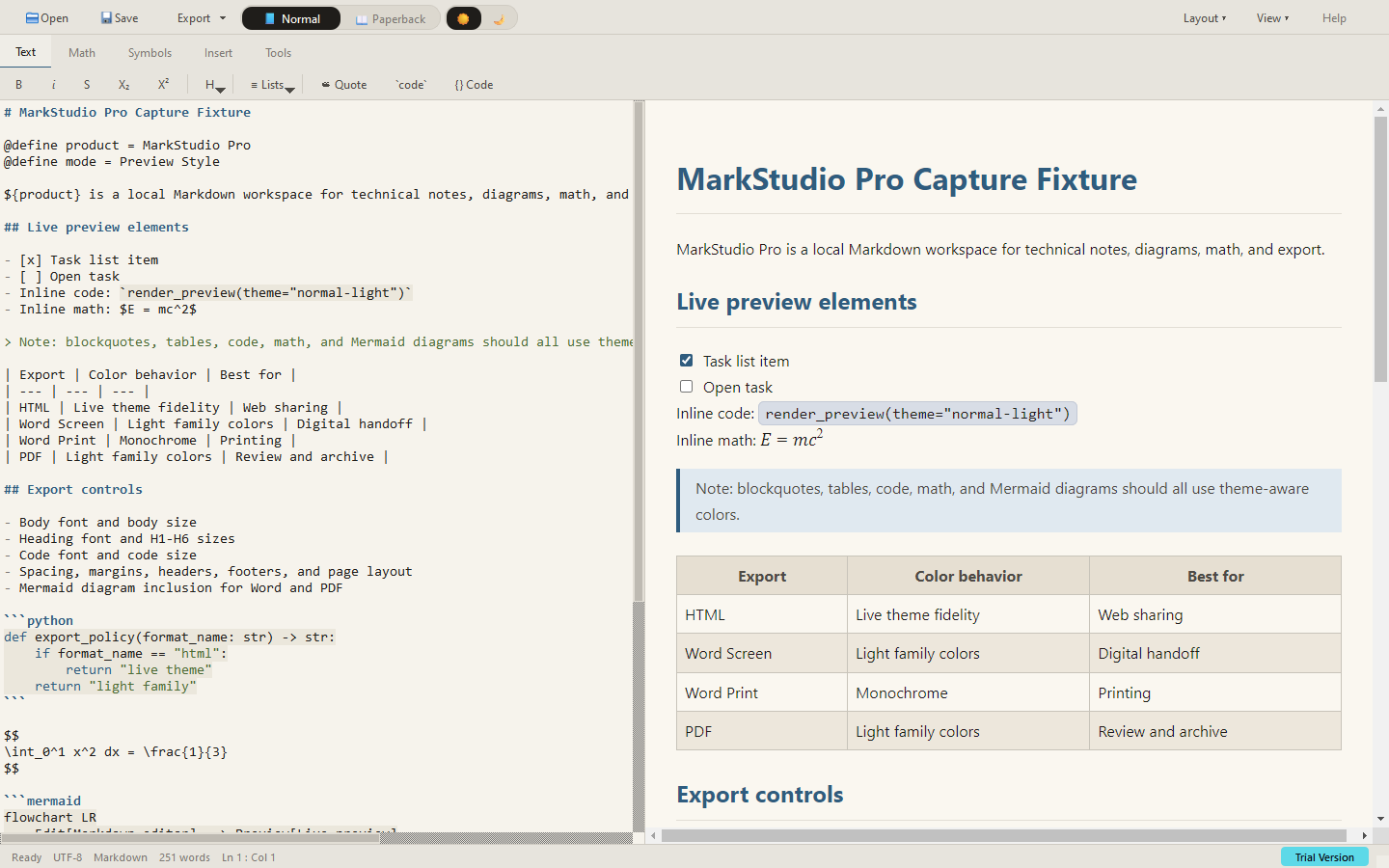
Task: Click the 'def export_policy' line in the editor
Action: pos(170,637)
